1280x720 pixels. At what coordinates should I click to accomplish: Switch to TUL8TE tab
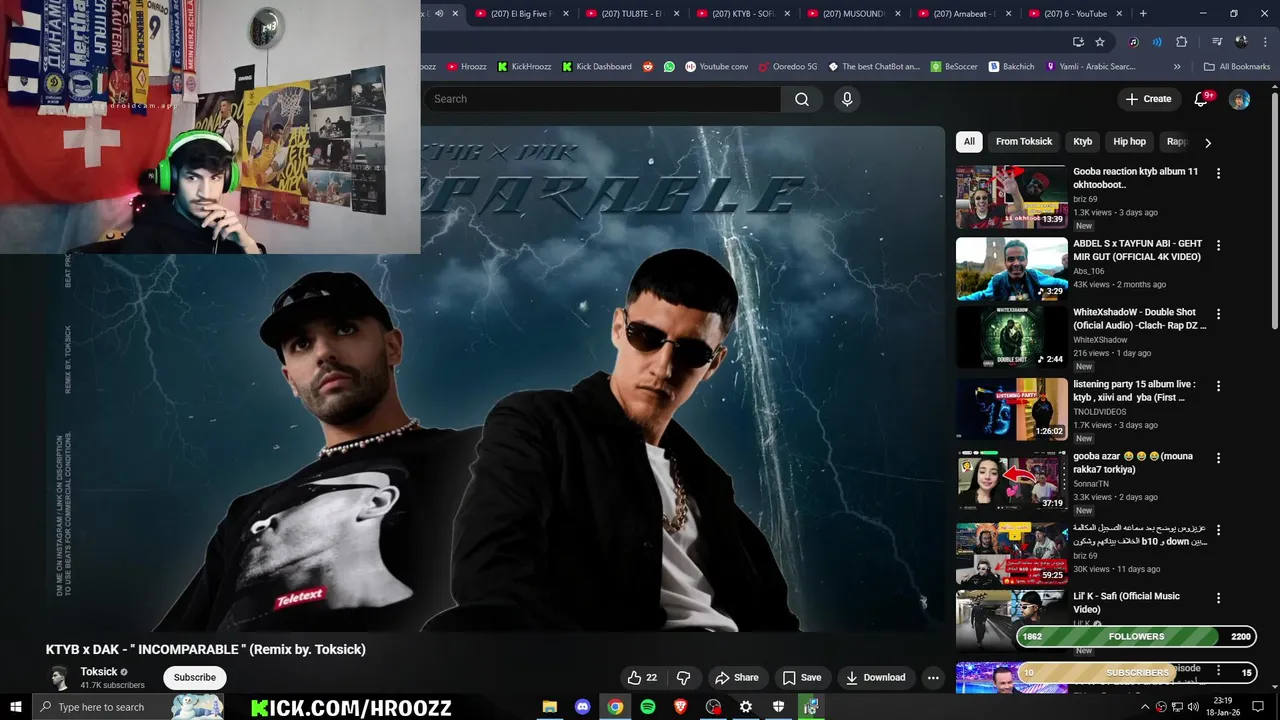point(632,14)
